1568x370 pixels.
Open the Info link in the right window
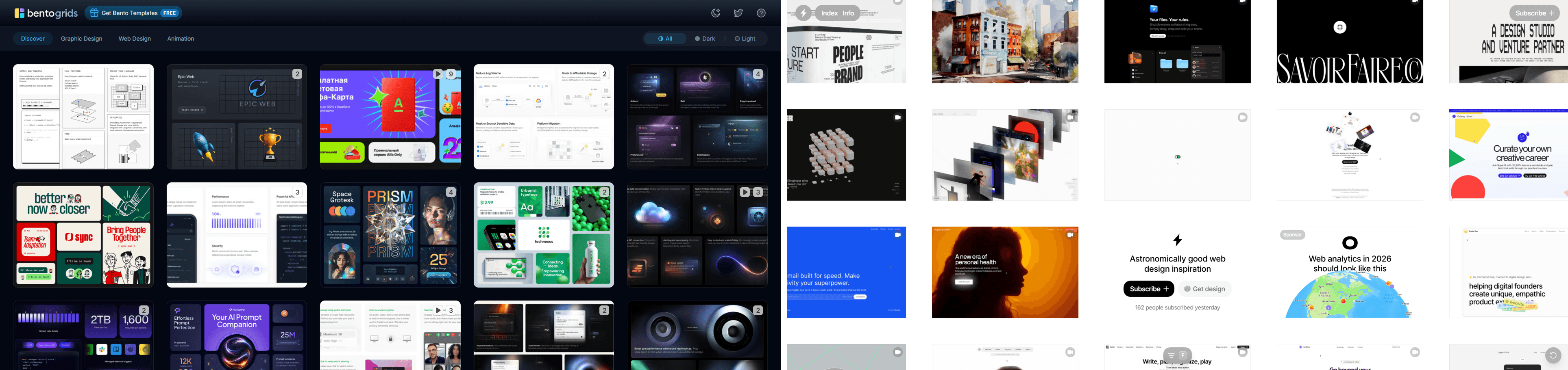(x=849, y=13)
